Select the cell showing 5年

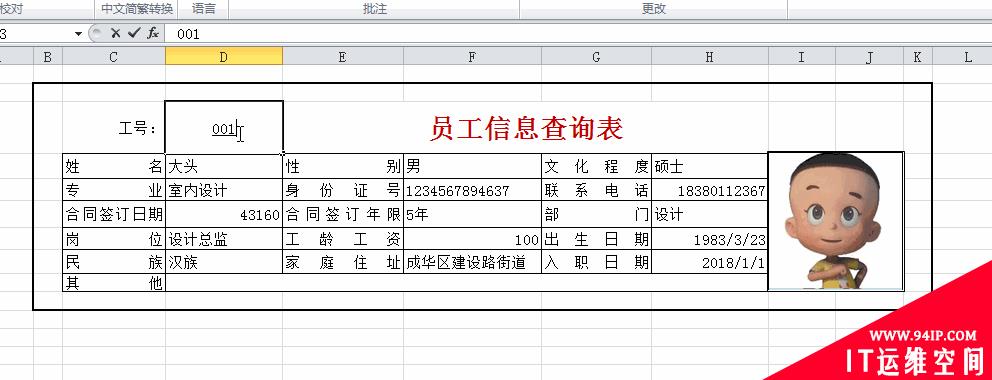[x=473, y=215]
